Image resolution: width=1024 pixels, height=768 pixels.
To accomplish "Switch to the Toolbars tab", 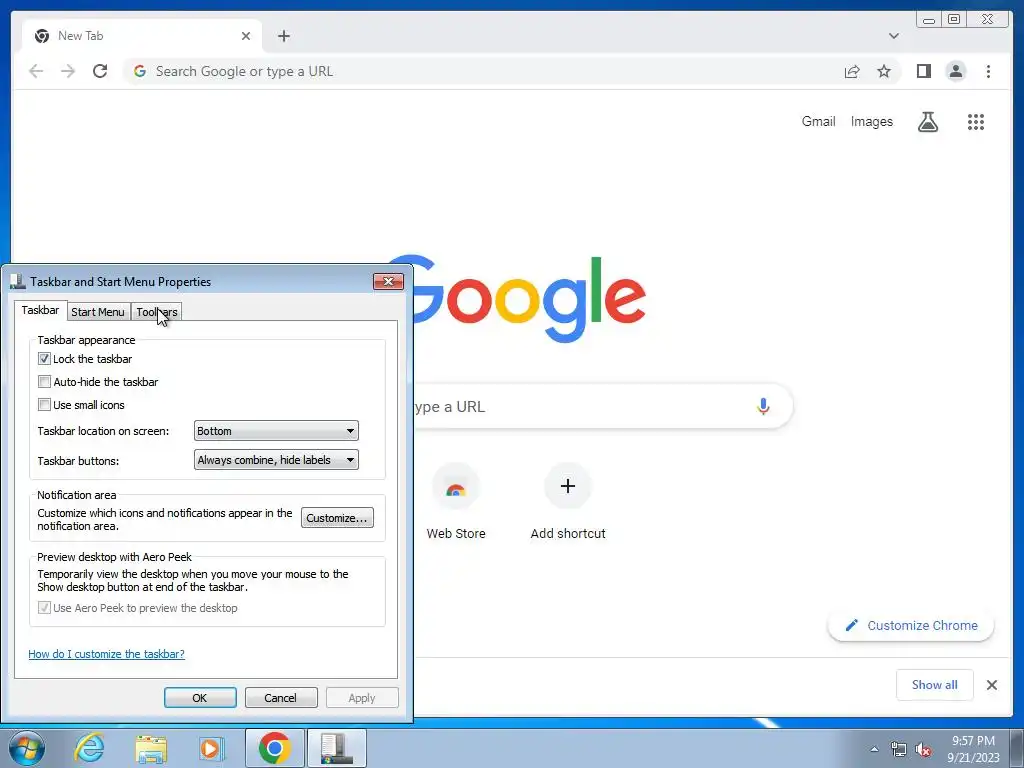I will click(157, 312).
